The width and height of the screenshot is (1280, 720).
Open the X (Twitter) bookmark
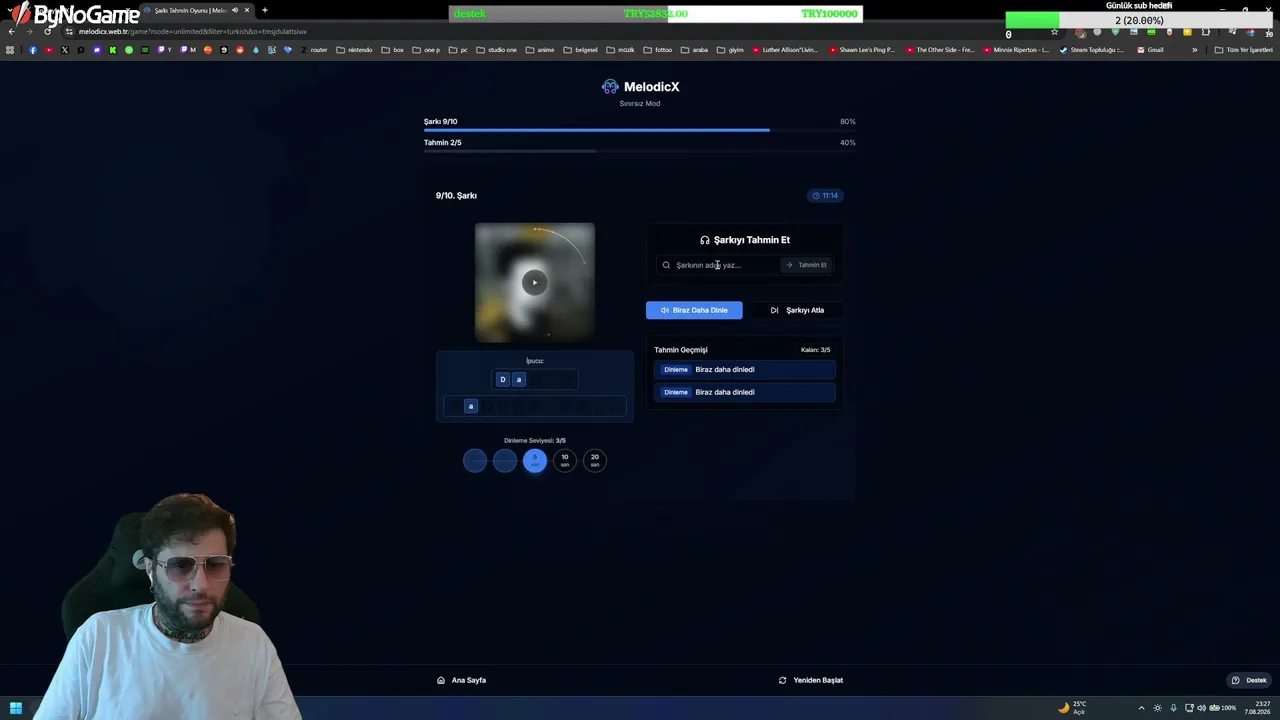click(x=65, y=50)
